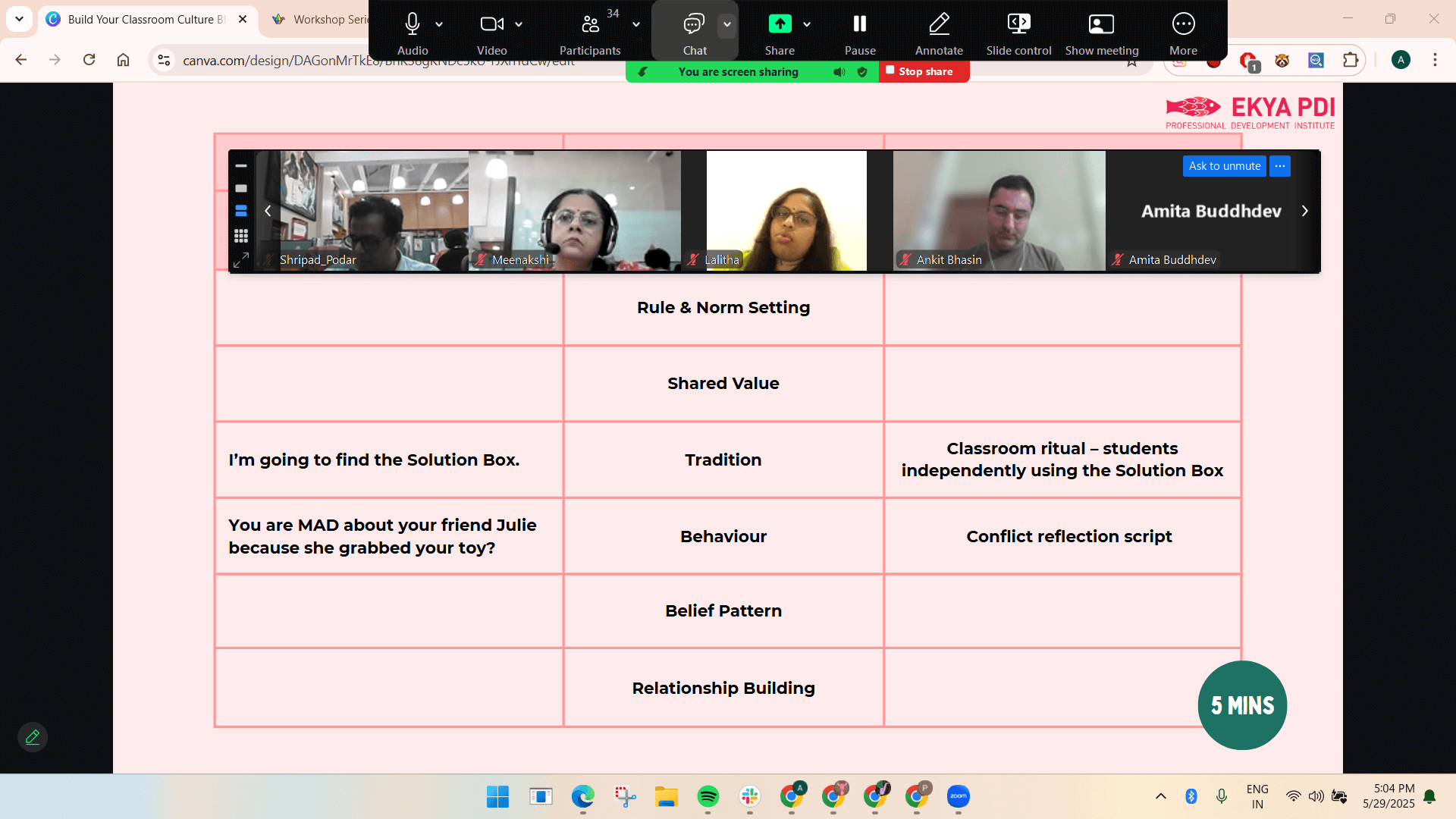
Task: Expand the Audio options arrow
Action: (439, 24)
